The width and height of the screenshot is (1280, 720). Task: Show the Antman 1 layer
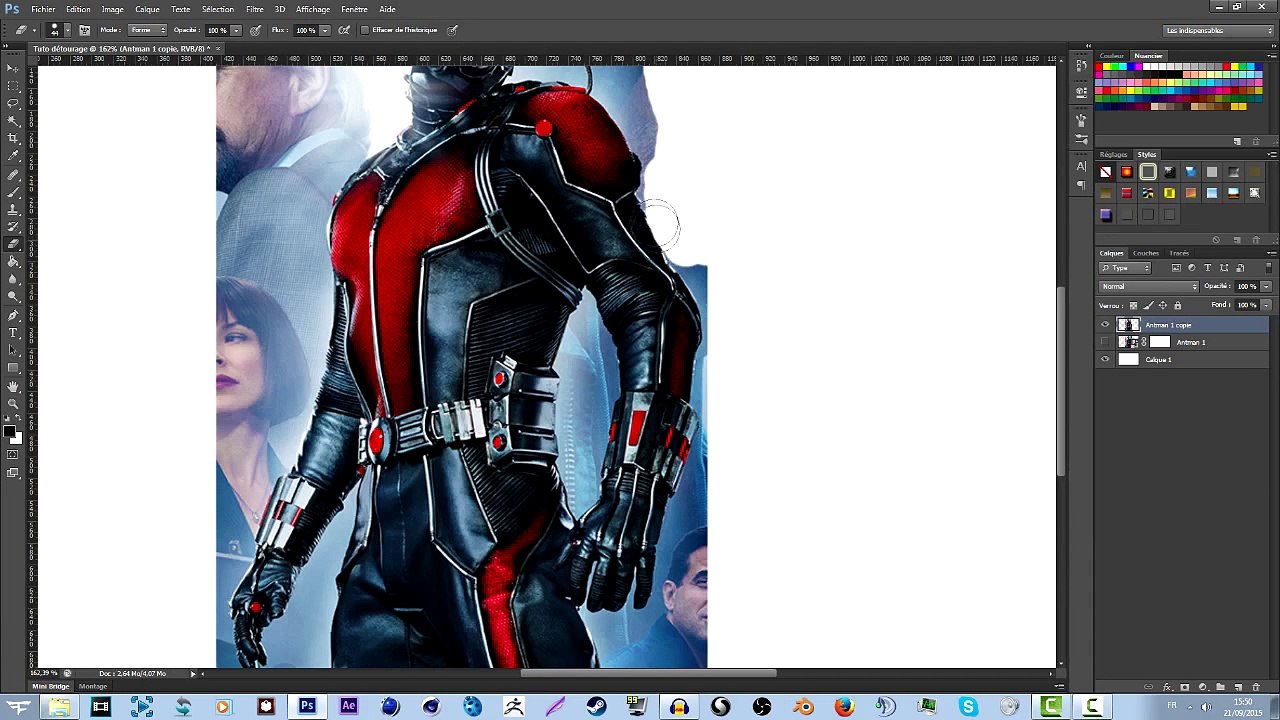click(1105, 342)
